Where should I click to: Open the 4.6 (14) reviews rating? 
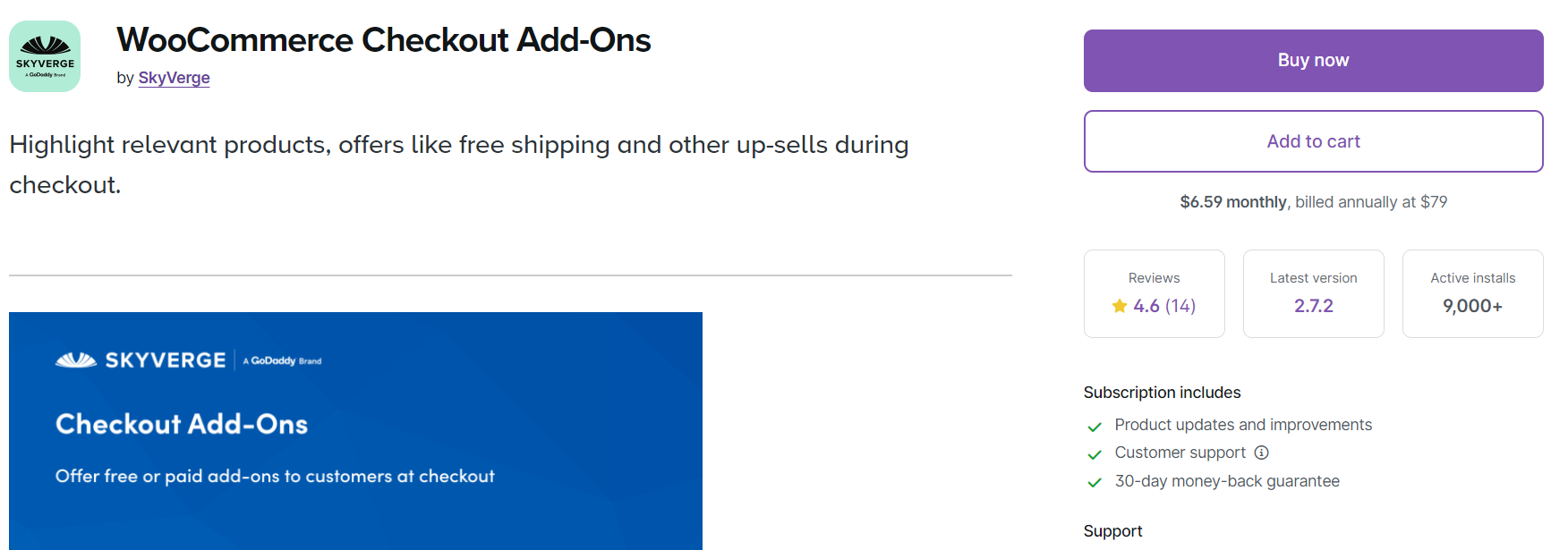click(1163, 306)
